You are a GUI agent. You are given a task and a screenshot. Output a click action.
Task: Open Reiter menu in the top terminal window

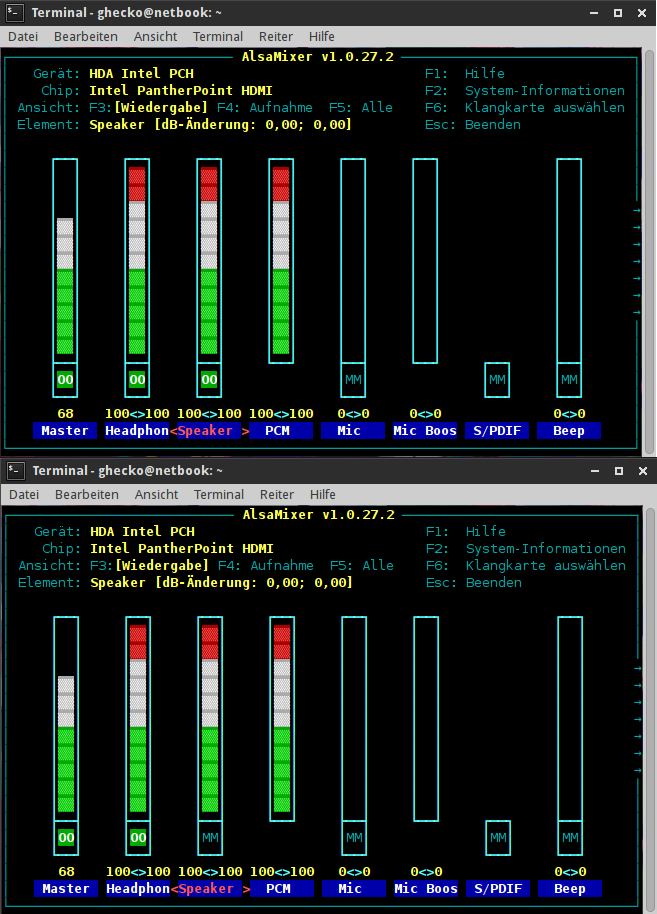pos(276,36)
